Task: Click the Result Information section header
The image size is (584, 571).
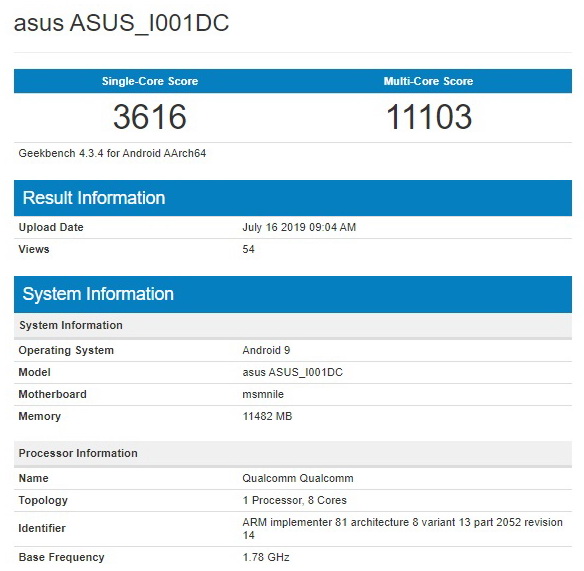Action: (293, 198)
